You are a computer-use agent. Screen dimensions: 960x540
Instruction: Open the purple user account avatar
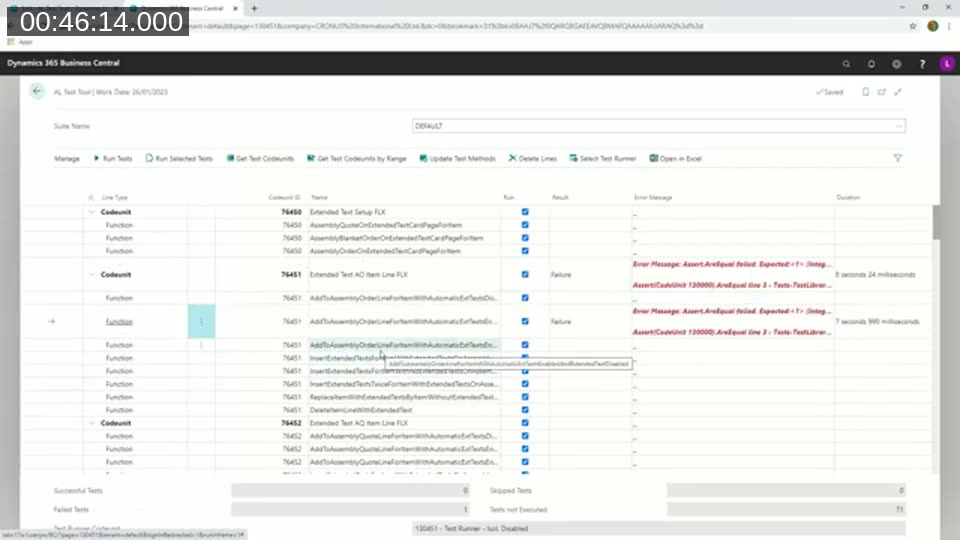point(947,64)
